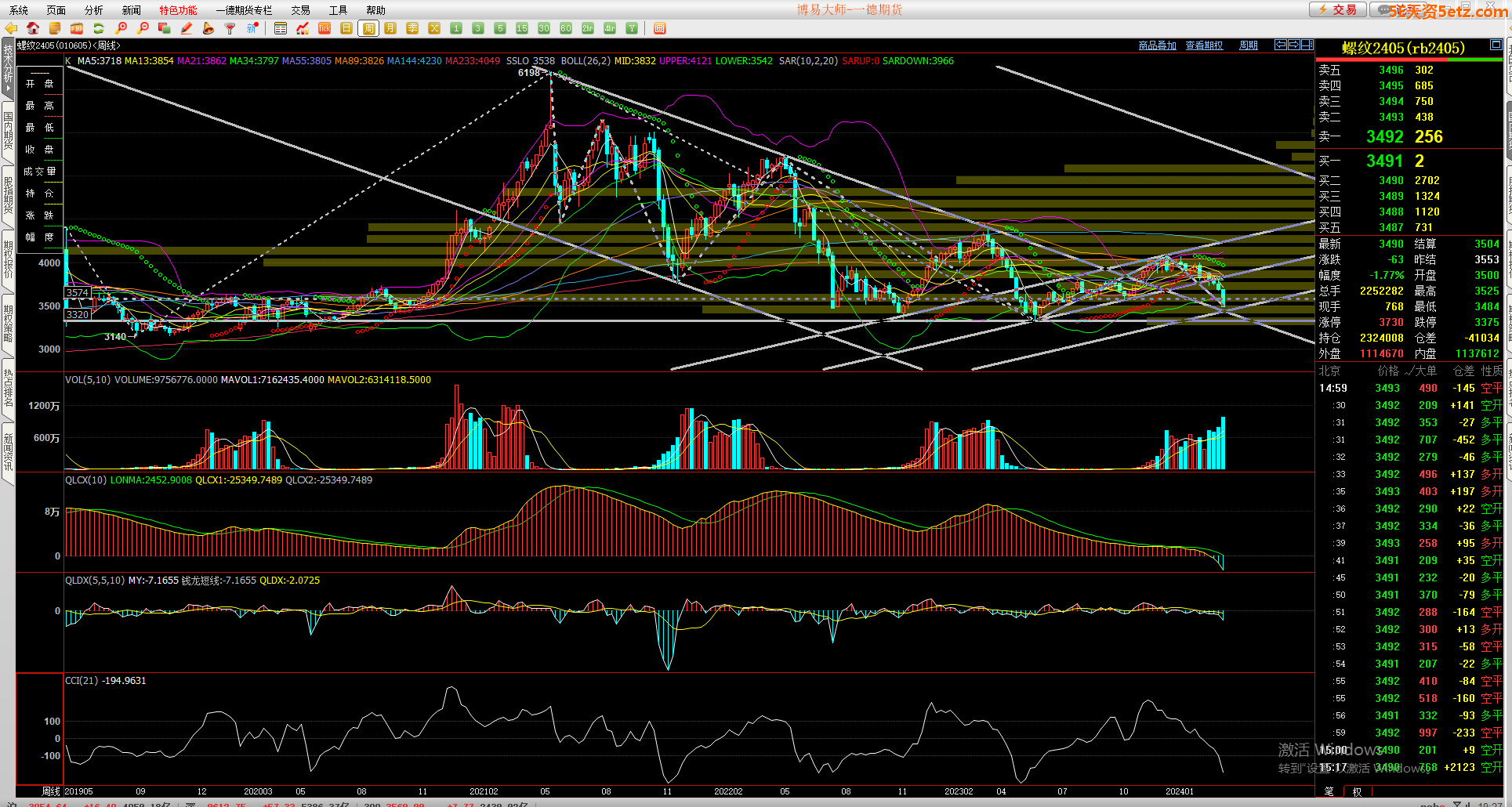Select the red drawing pencil tool
The image size is (1512, 807).
(x=187, y=28)
